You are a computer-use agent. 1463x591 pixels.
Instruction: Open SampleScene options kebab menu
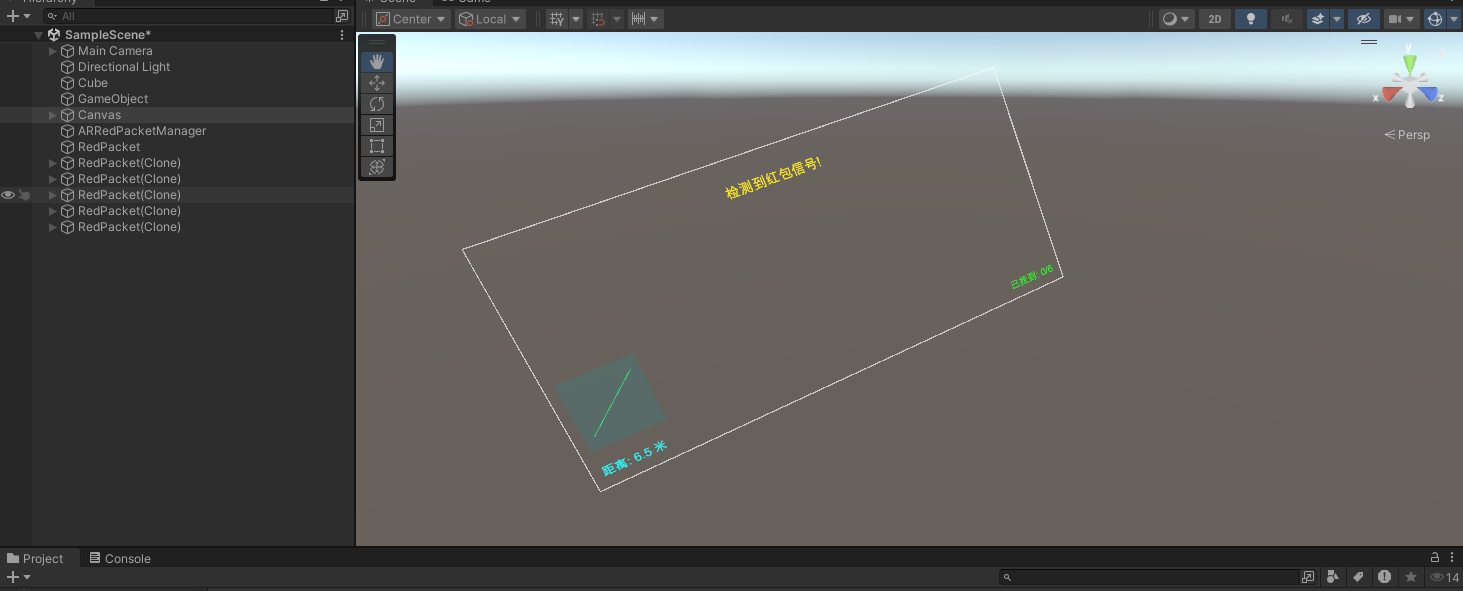click(342, 35)
